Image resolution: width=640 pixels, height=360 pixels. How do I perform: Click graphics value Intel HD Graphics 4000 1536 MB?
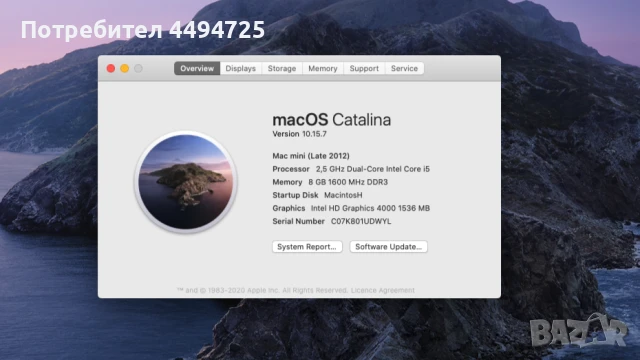[x=370, y=208]
